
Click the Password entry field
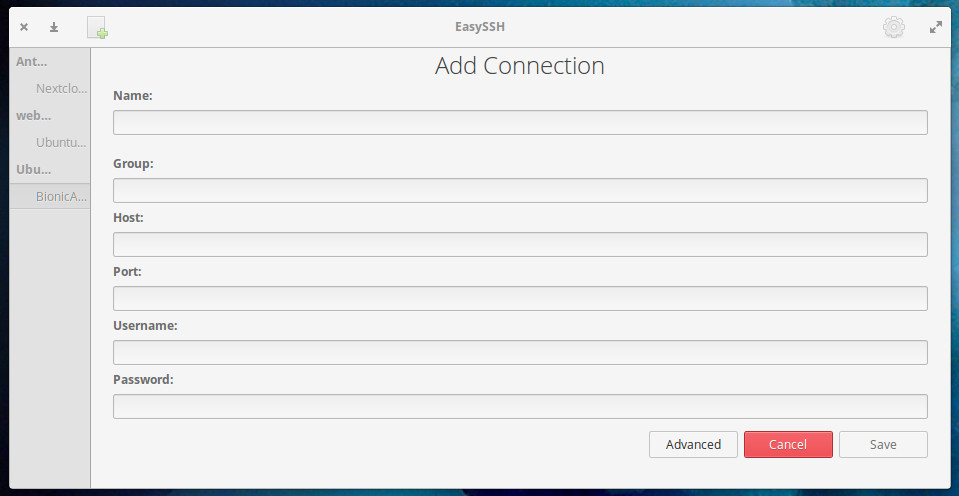tap(520, 406)
